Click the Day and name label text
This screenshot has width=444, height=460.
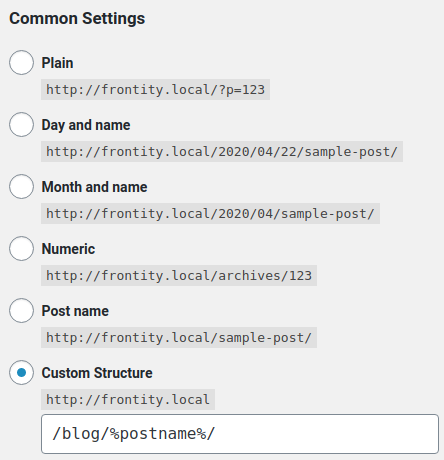coord(86,125)
